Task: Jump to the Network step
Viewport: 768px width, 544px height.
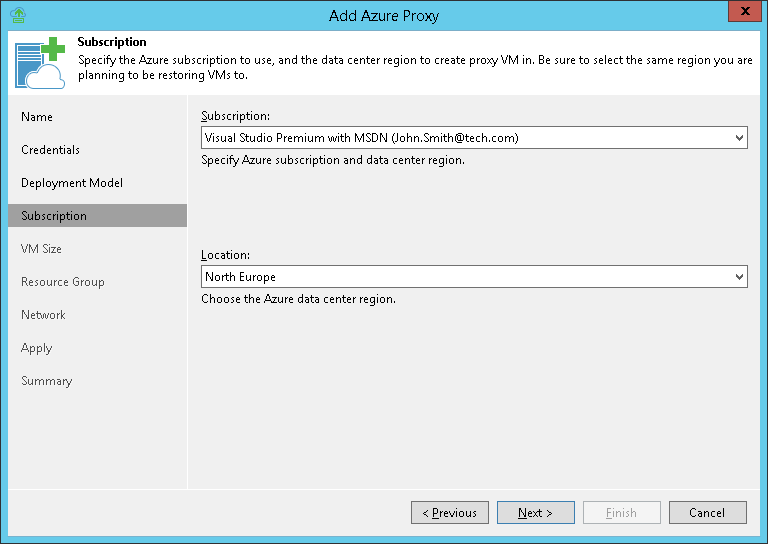Action: tap(43, 315)
